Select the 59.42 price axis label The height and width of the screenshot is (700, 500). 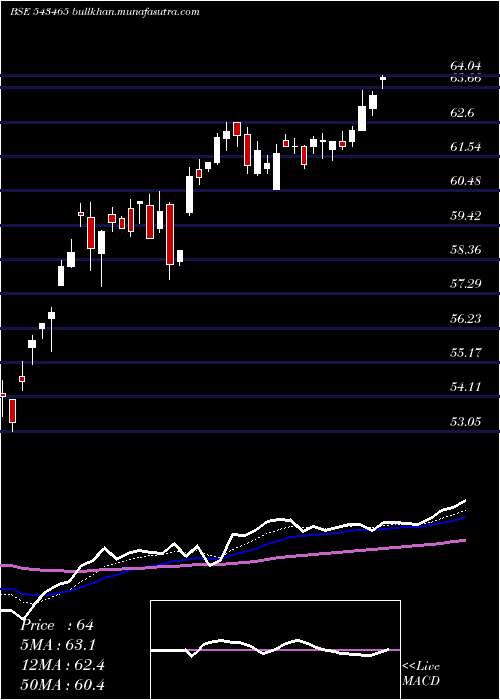point(466,216)
